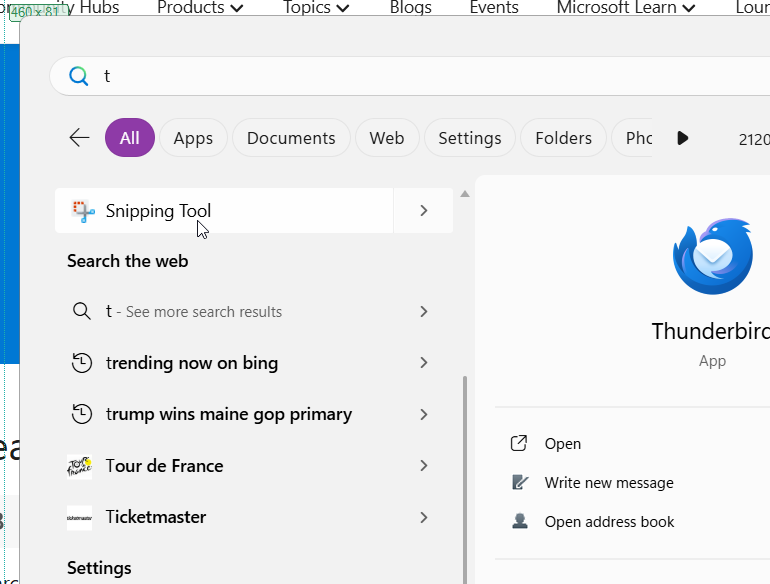Click the Write new message pencil icon

point(520,482)
